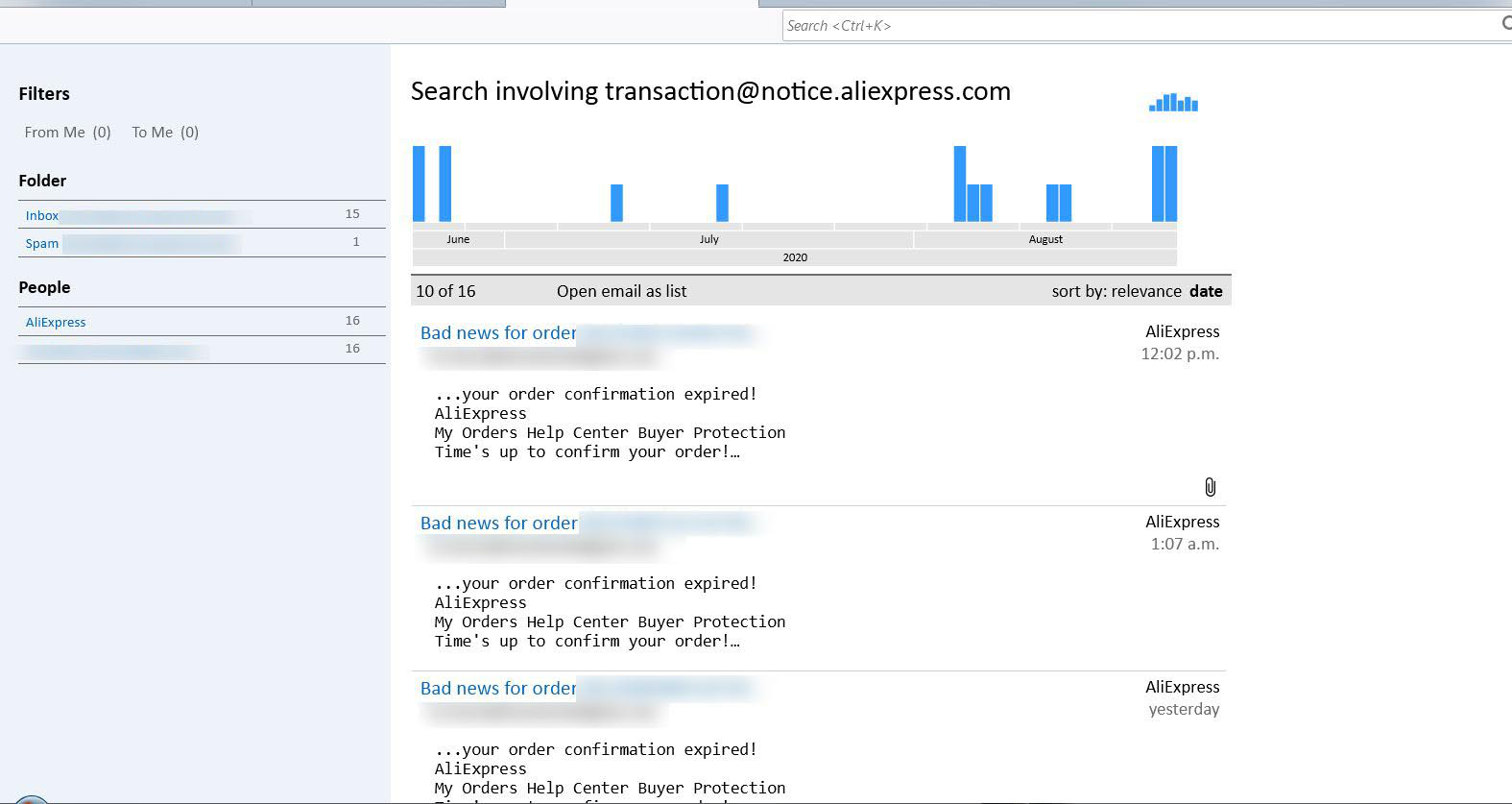
Task: Toggle the To Me (0) filter
Action: click(x=165, y=133)
